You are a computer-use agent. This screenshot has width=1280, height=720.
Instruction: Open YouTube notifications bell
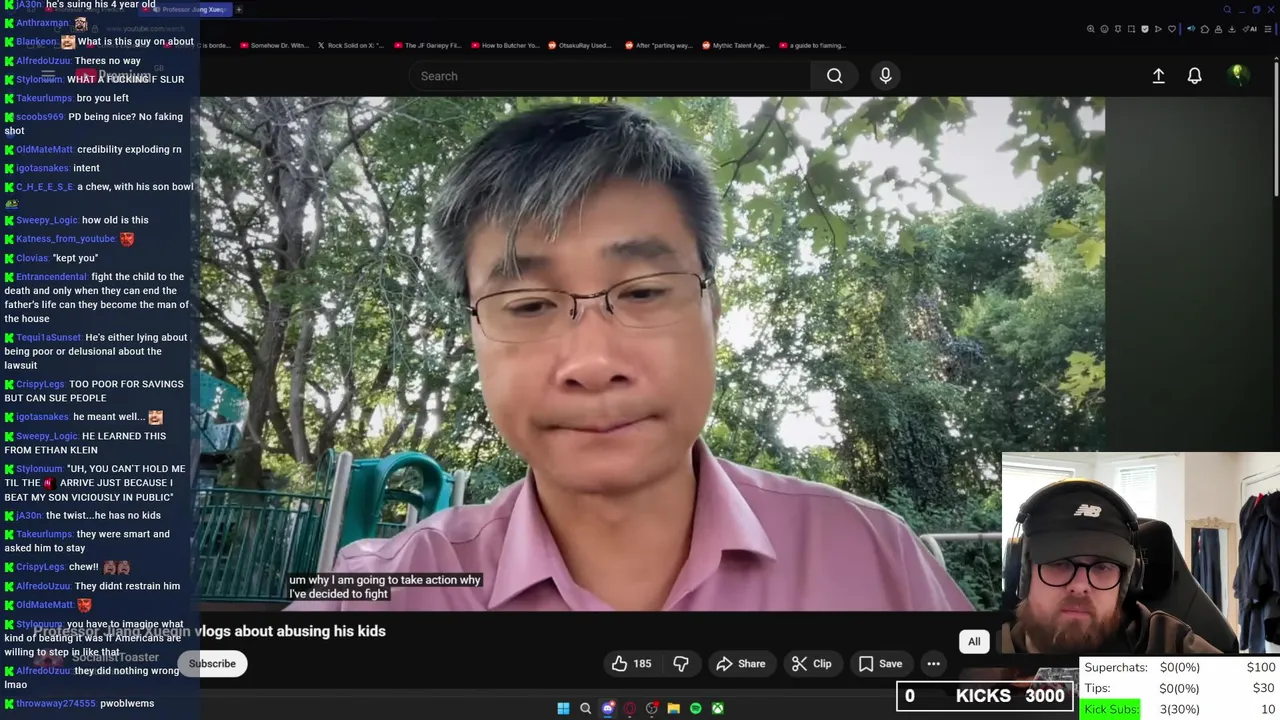coord(1194,76)
